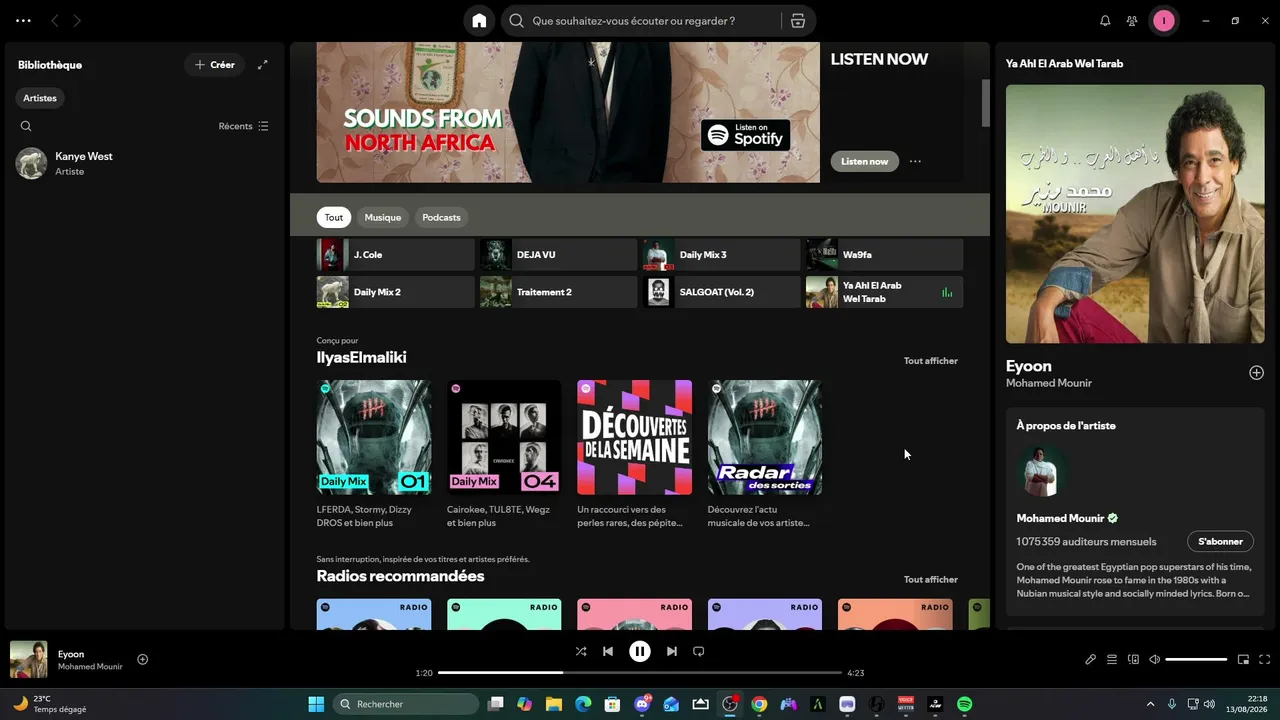The height and width of the screenshot is (720, 1280).
Task: Open File Explorer in the taskbar
Action: (x=553, y=704)
